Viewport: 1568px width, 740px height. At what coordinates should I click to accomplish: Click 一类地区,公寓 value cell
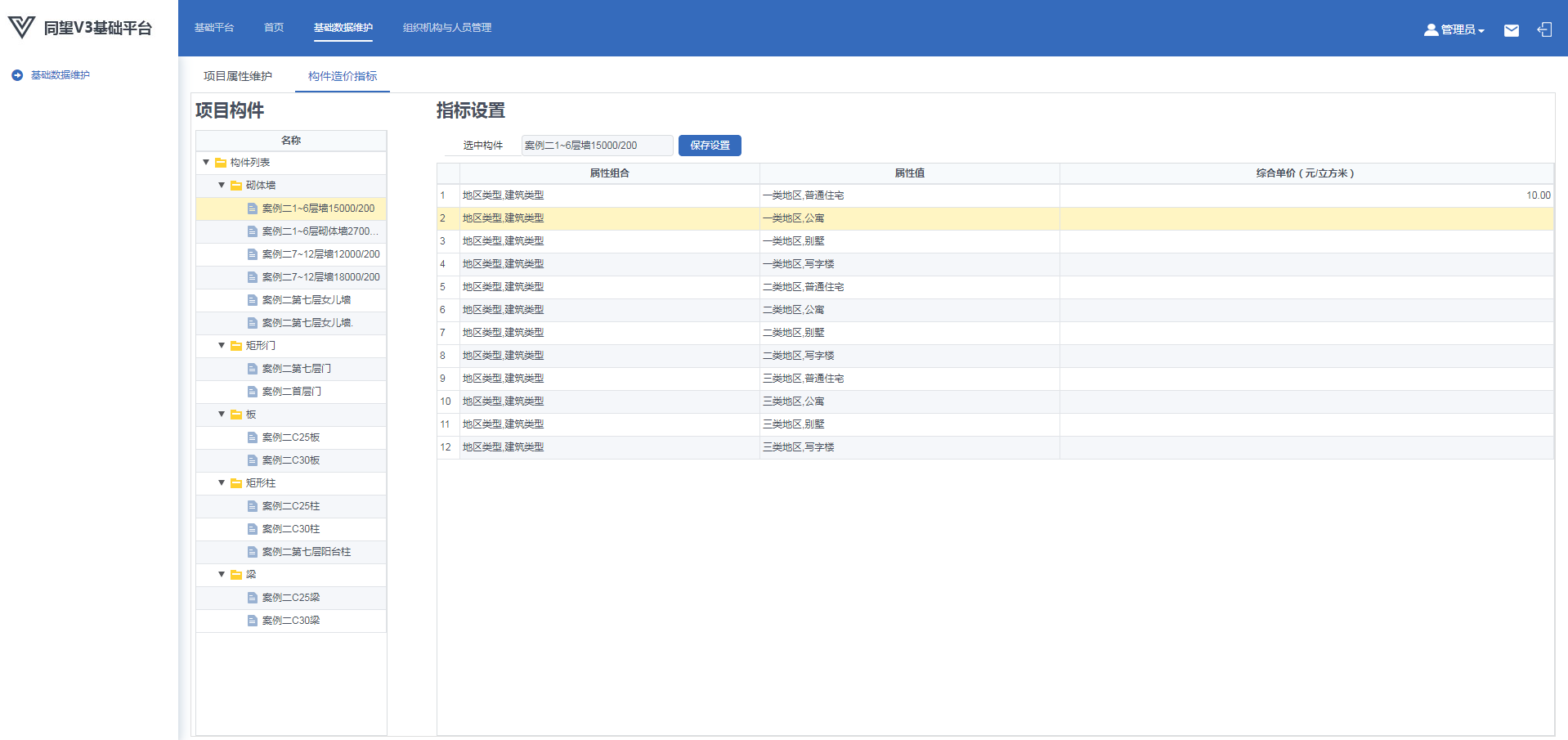pos(910,218)
